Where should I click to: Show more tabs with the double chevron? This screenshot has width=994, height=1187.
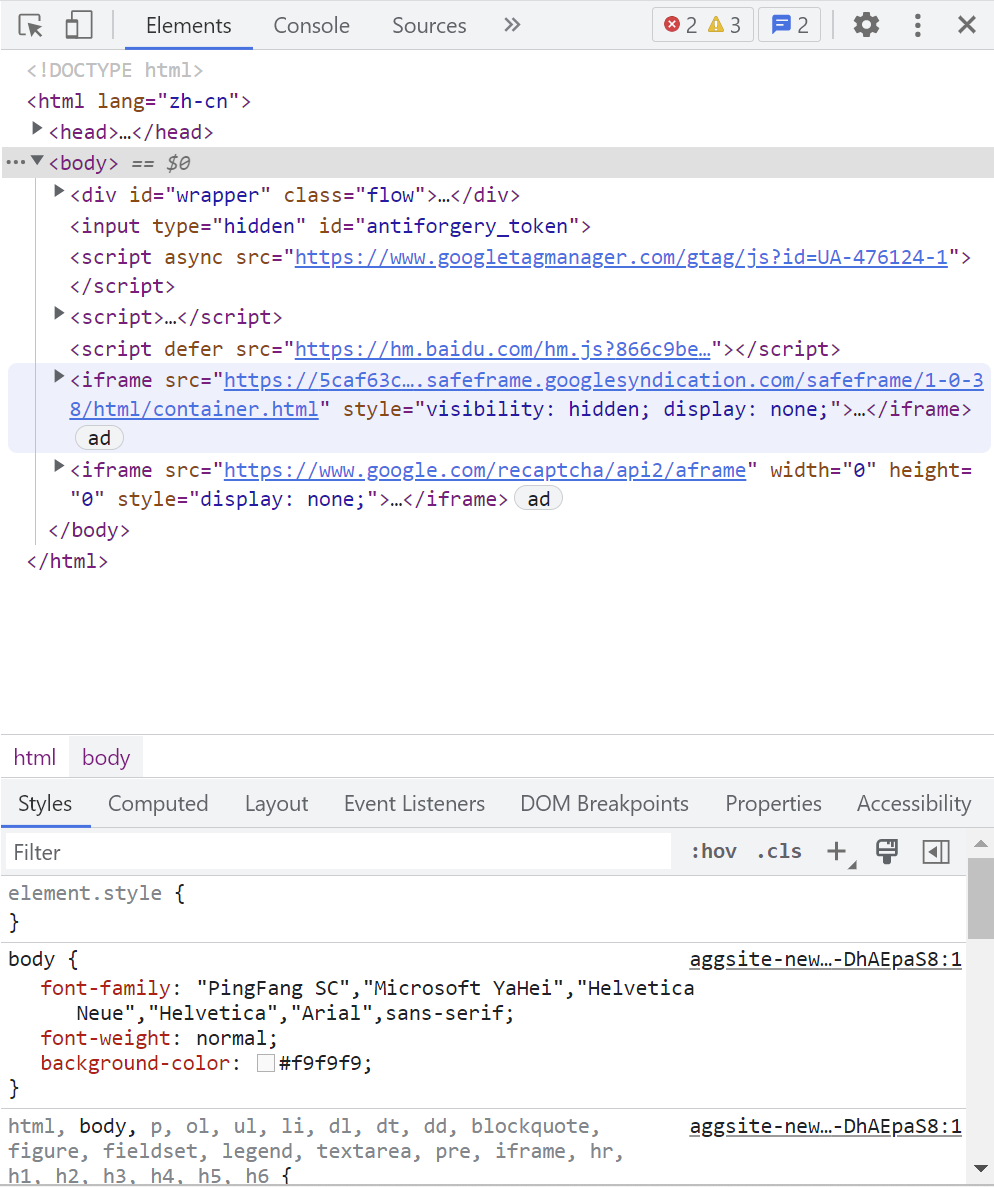click(x=512, y=25)
